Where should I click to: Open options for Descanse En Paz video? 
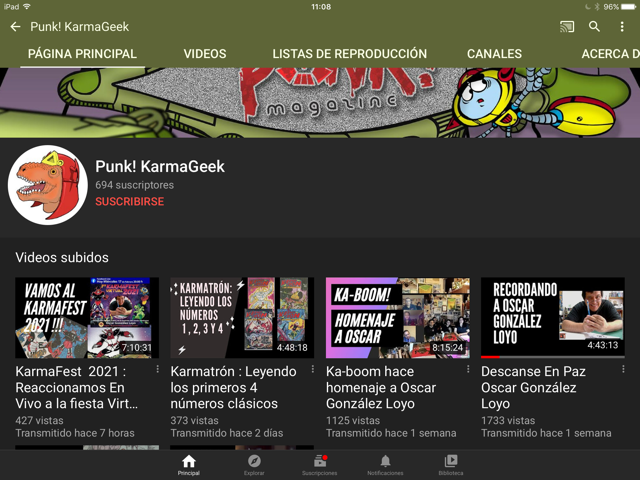pyautogui.click(x=623, y=369)
